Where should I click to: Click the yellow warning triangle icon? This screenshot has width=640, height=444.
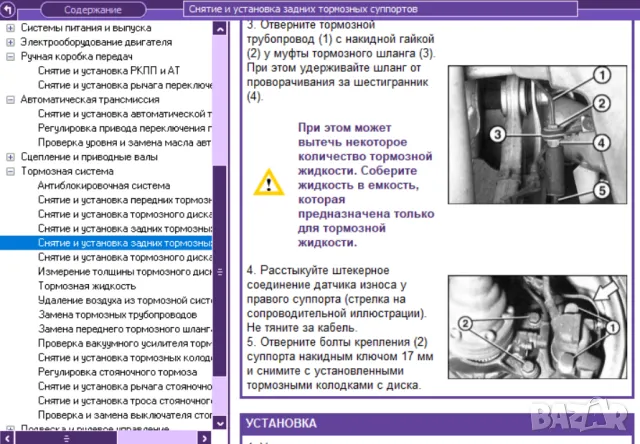(x=267, y=183)
